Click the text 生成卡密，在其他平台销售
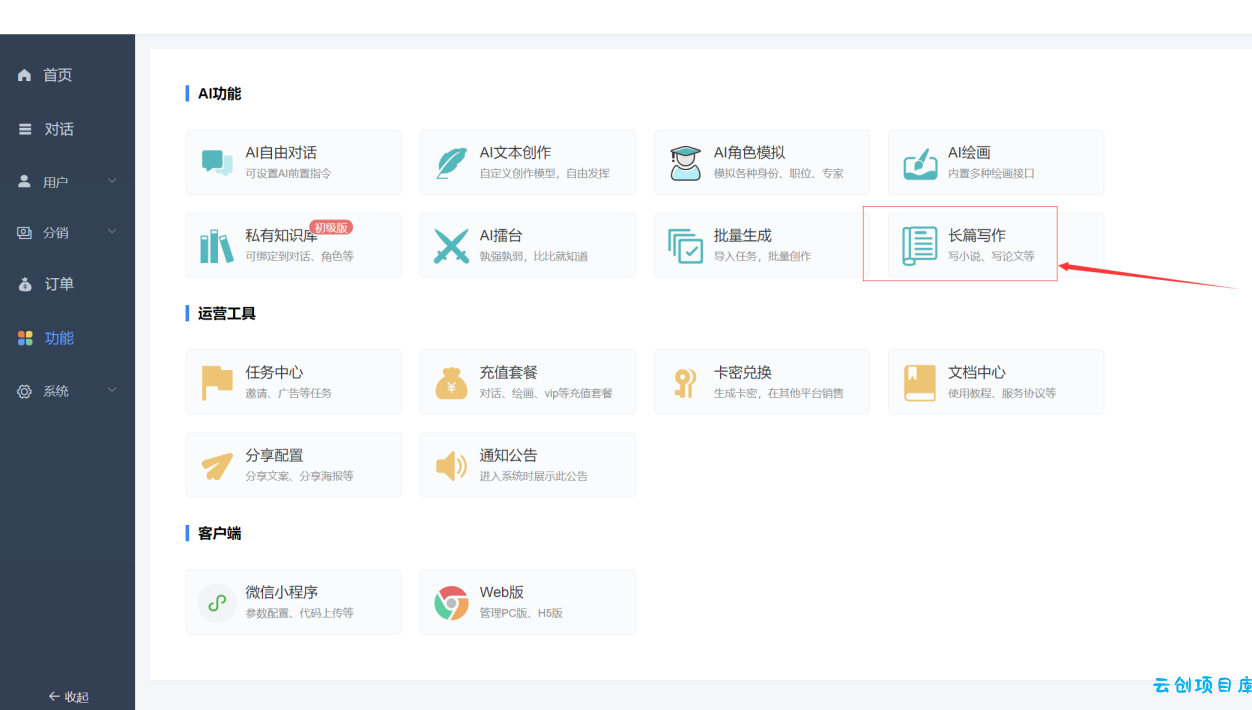The image size is (1252, 710). [x=778, y=393]
